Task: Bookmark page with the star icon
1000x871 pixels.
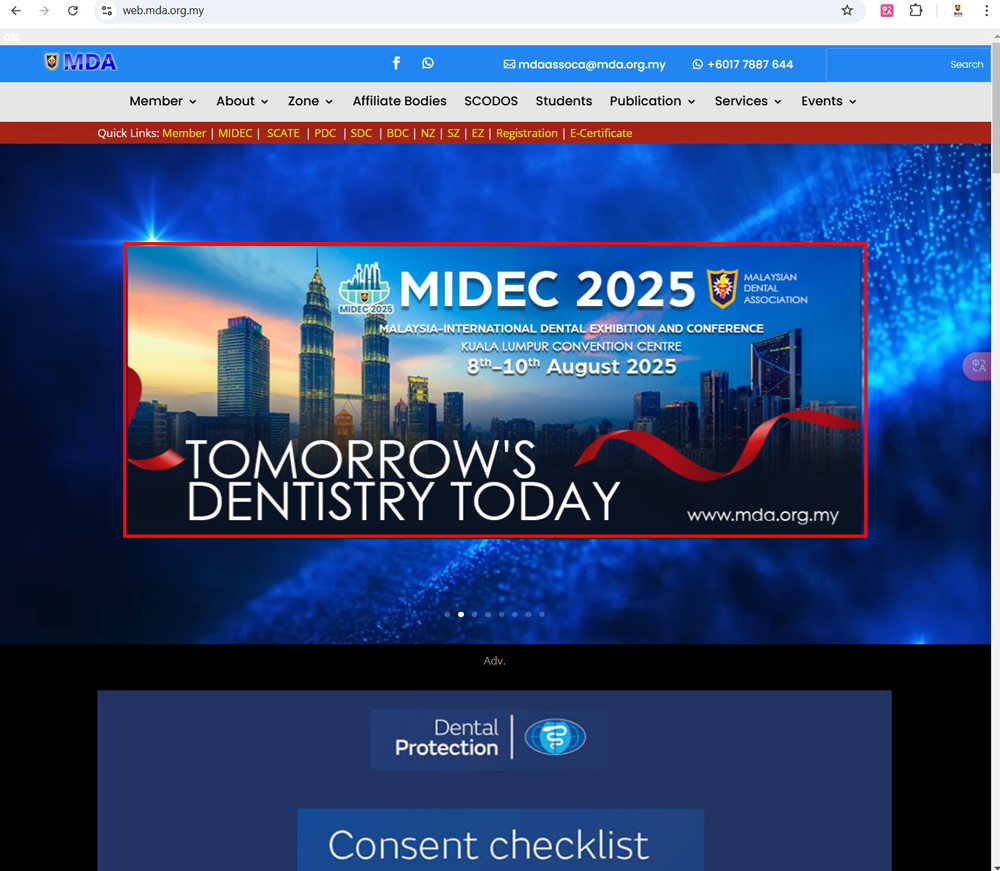Action: tap(847, 11)
